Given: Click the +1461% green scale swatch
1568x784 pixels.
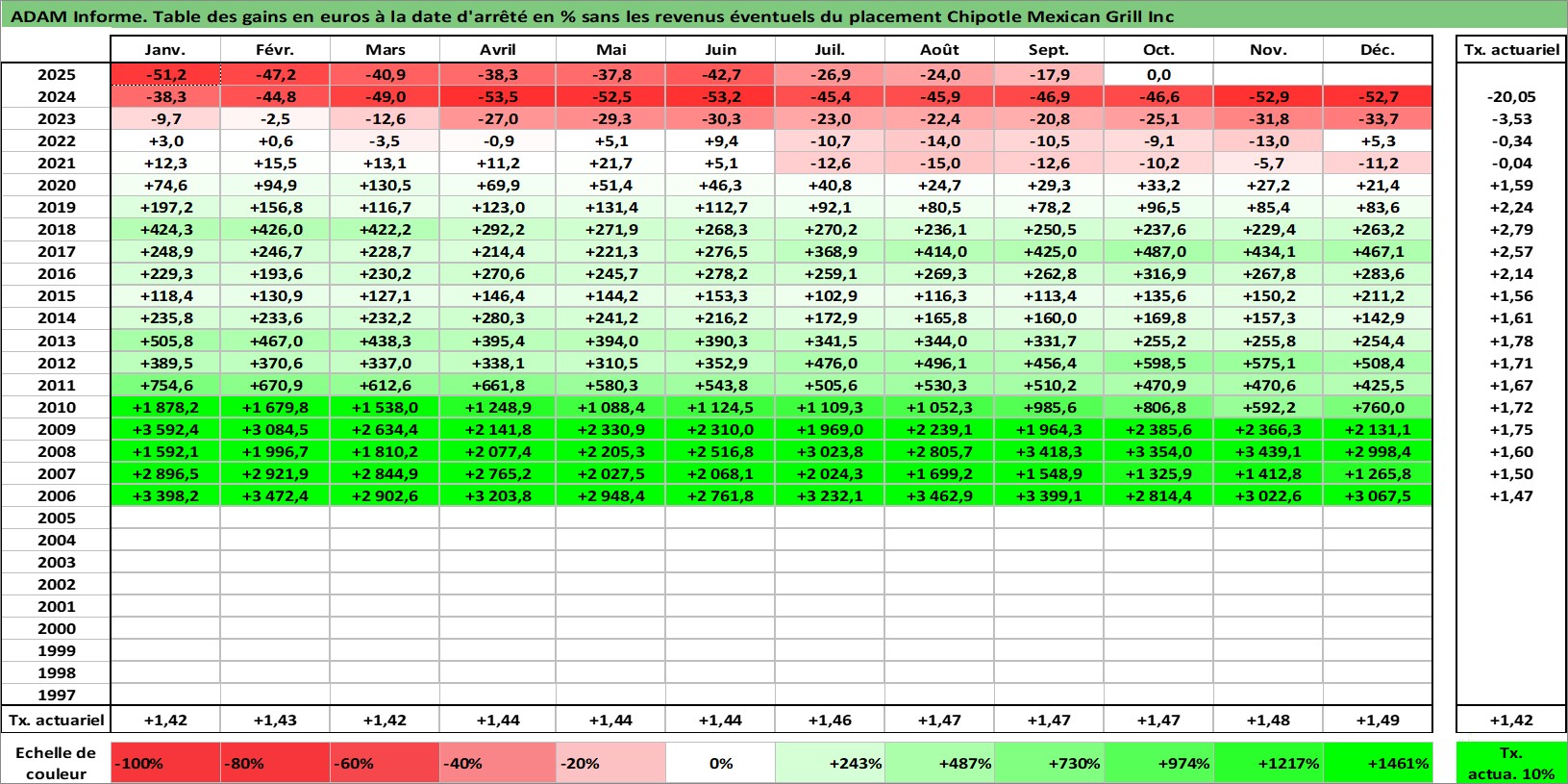Looking at the screenshot, I should 1378,763.
